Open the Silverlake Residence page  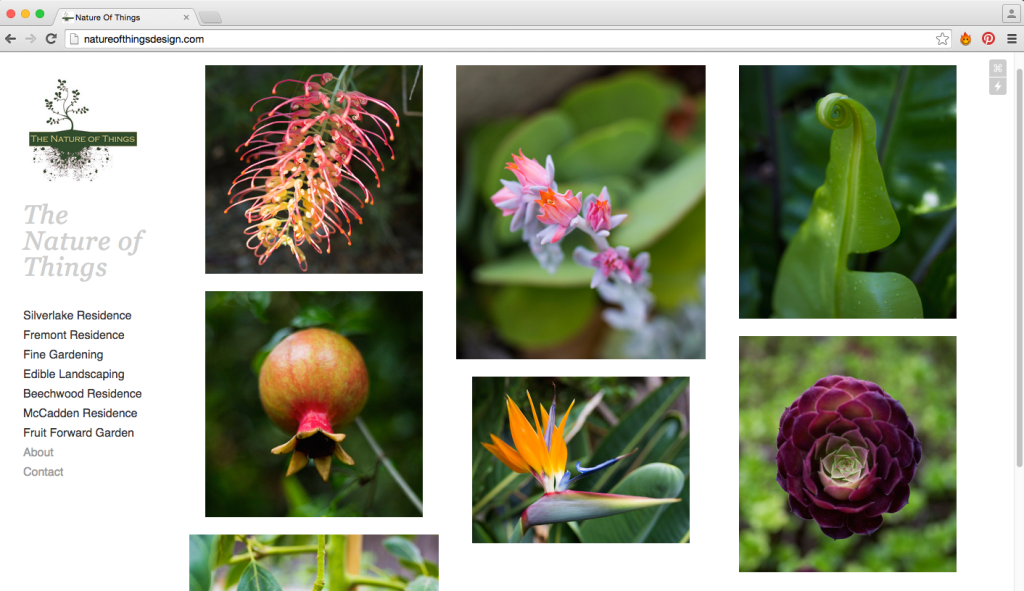(x=76, y=315)
